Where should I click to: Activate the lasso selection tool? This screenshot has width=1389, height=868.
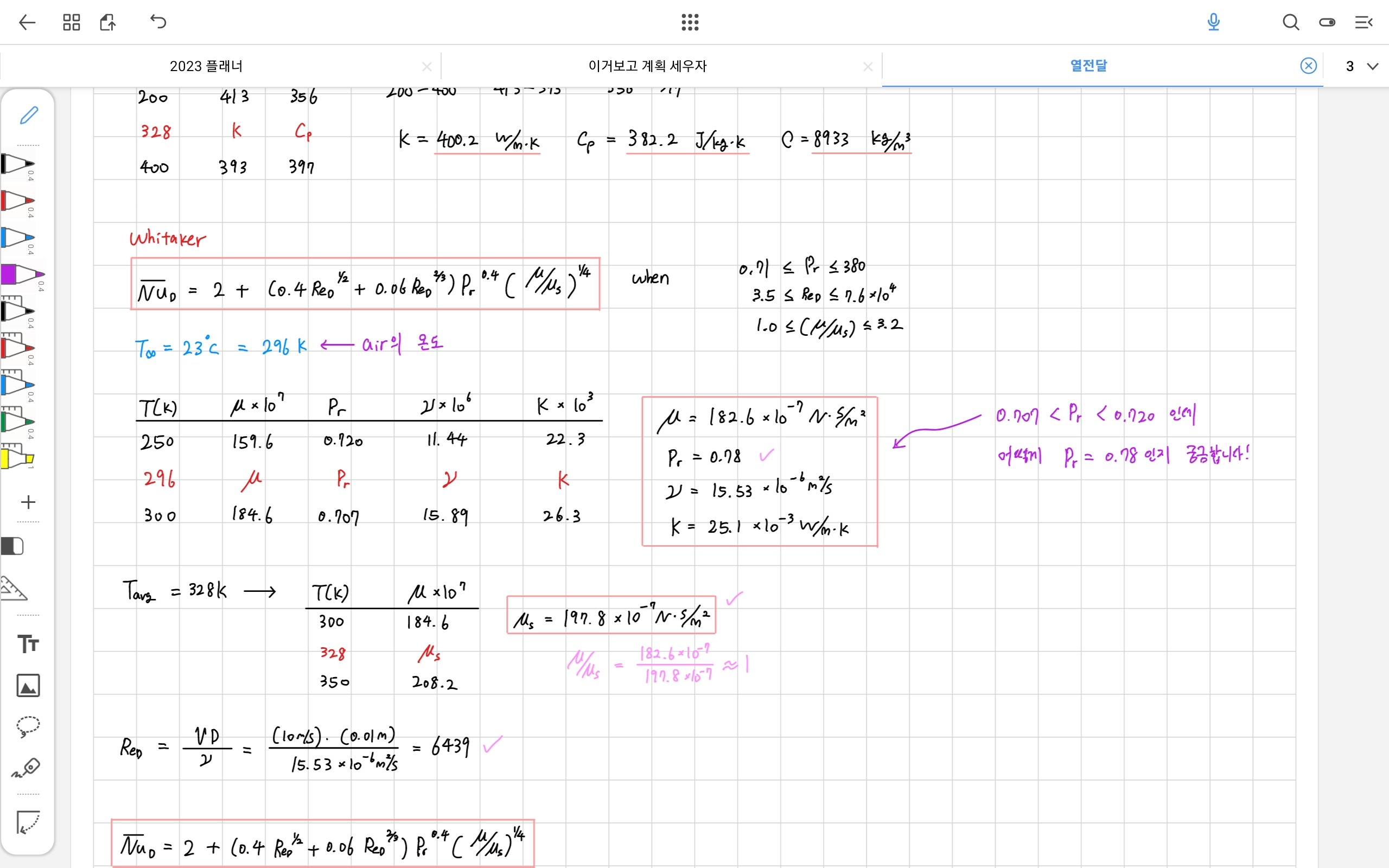tap(28, 726)
